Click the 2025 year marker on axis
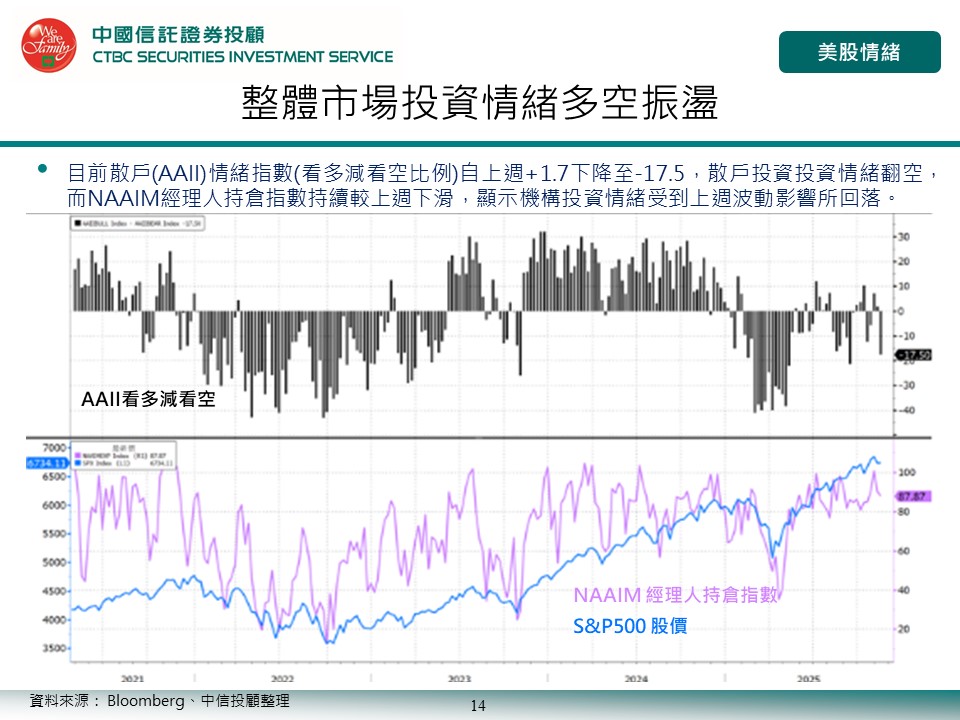The height and width of the screenshot is (720, 960). point(806,678)
